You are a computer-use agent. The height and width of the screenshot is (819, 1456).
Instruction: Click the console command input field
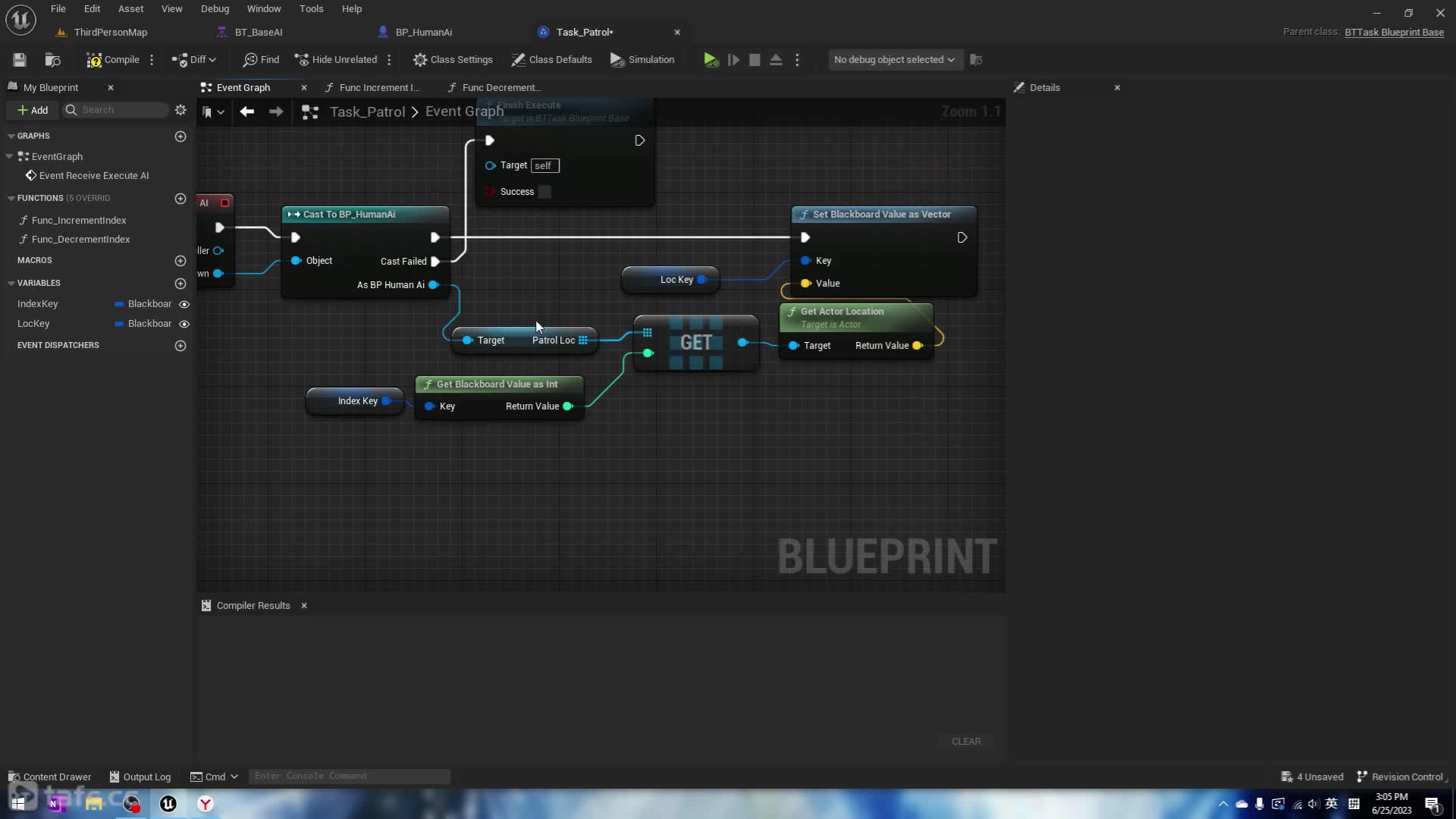tap(349, 776)
